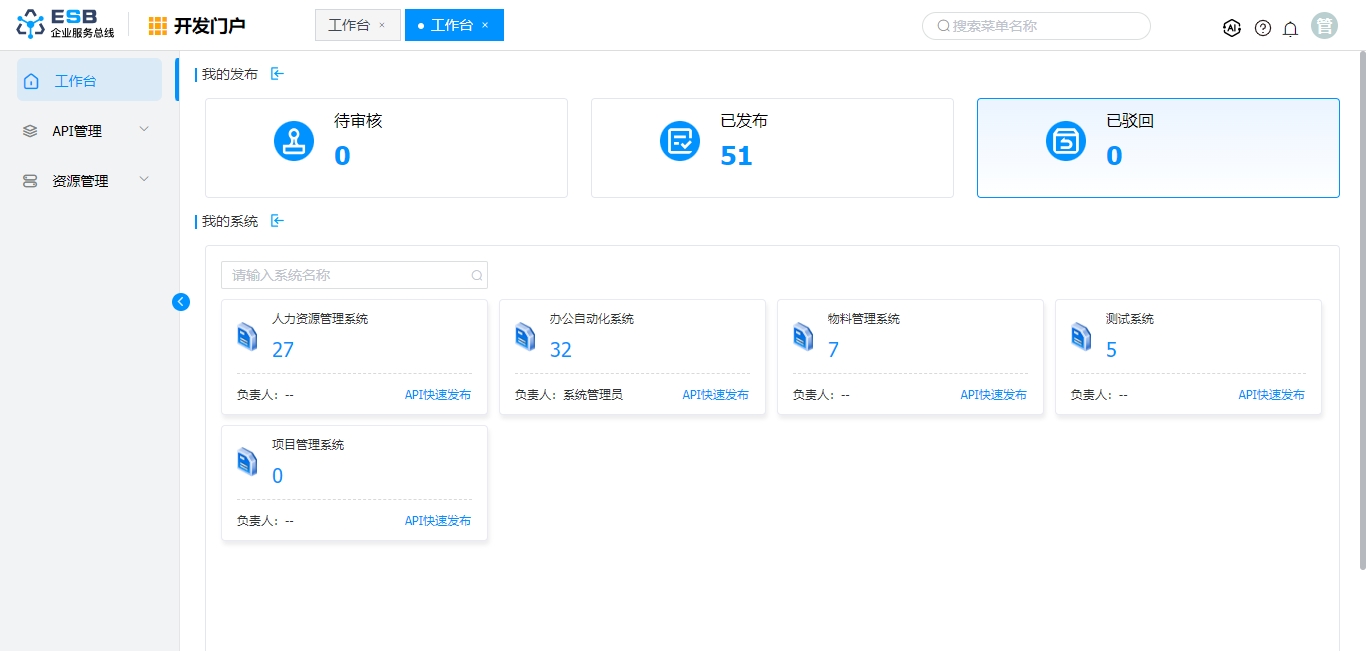Close the active 工作台 tab

(485, 25)
